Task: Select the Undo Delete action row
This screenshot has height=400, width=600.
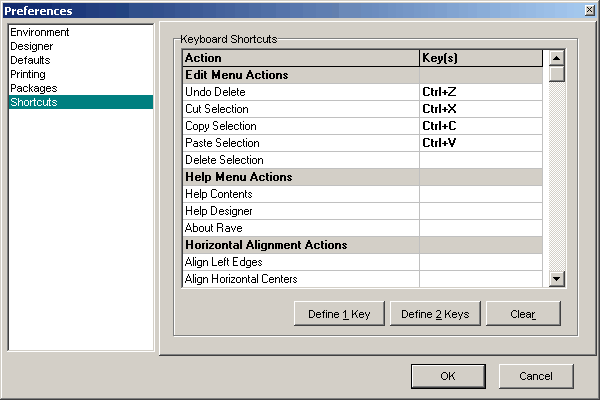Action: [x=300, y=92]
